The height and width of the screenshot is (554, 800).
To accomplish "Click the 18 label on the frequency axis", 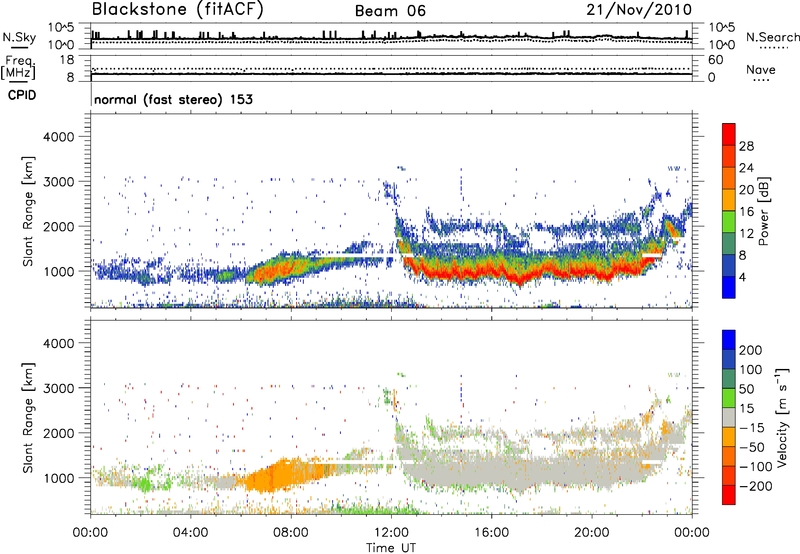I will tap(67, 60).
